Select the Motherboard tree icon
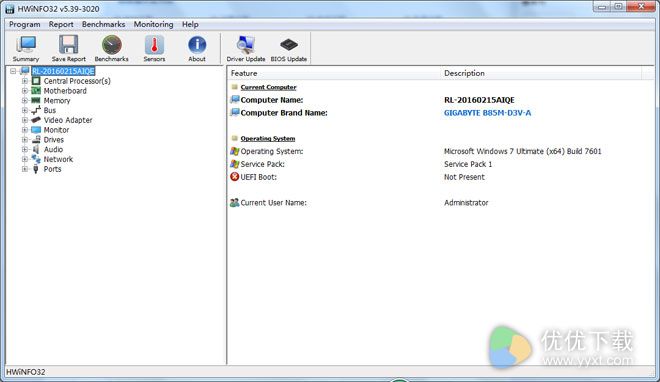The height and width of the screenshot is (382, 660). pos(36,90)
